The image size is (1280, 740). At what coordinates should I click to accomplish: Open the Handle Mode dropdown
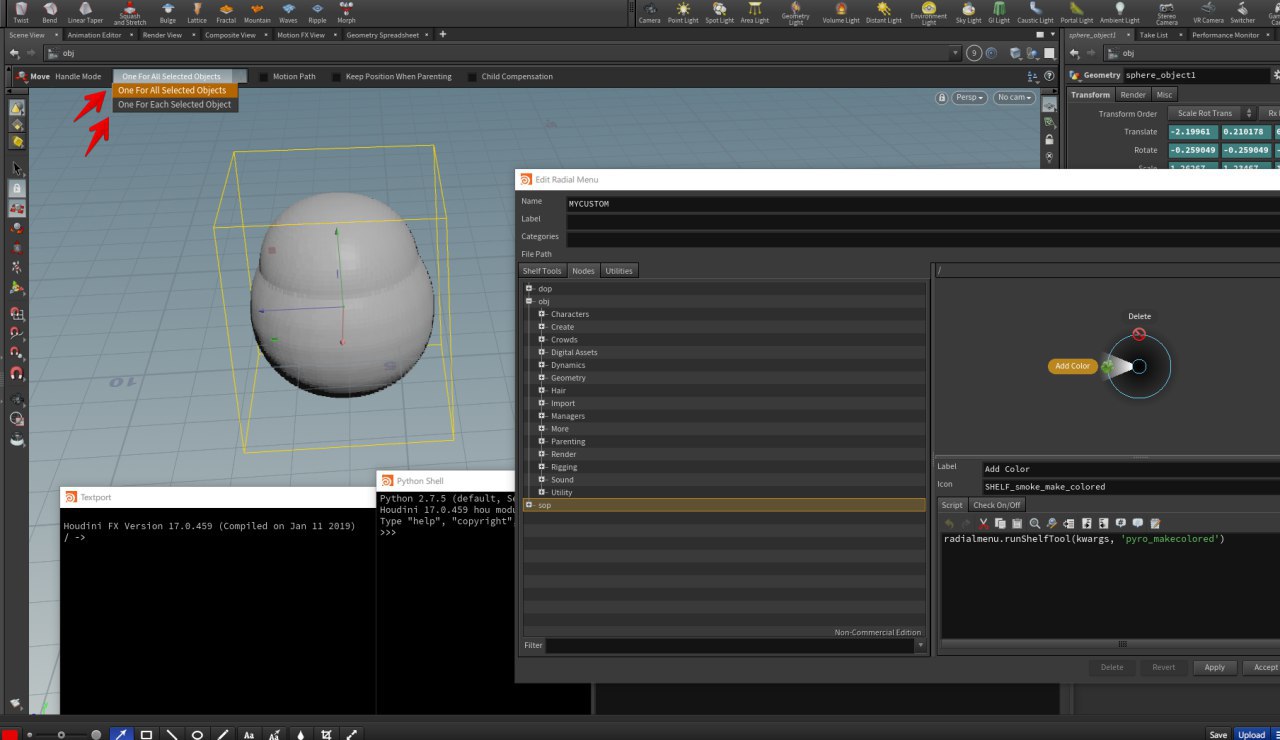click(x=180, y=76)
